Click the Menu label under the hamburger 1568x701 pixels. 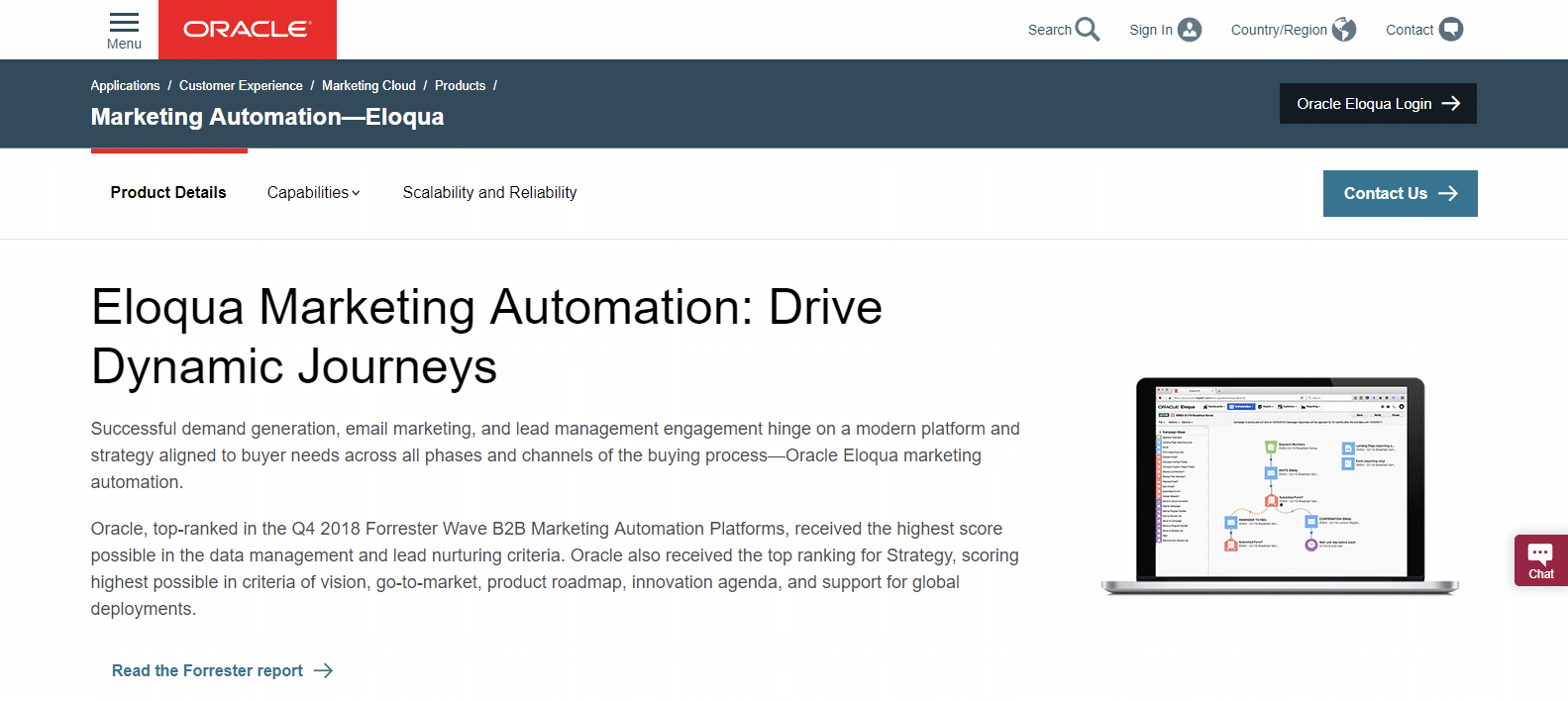click(124, 44)
